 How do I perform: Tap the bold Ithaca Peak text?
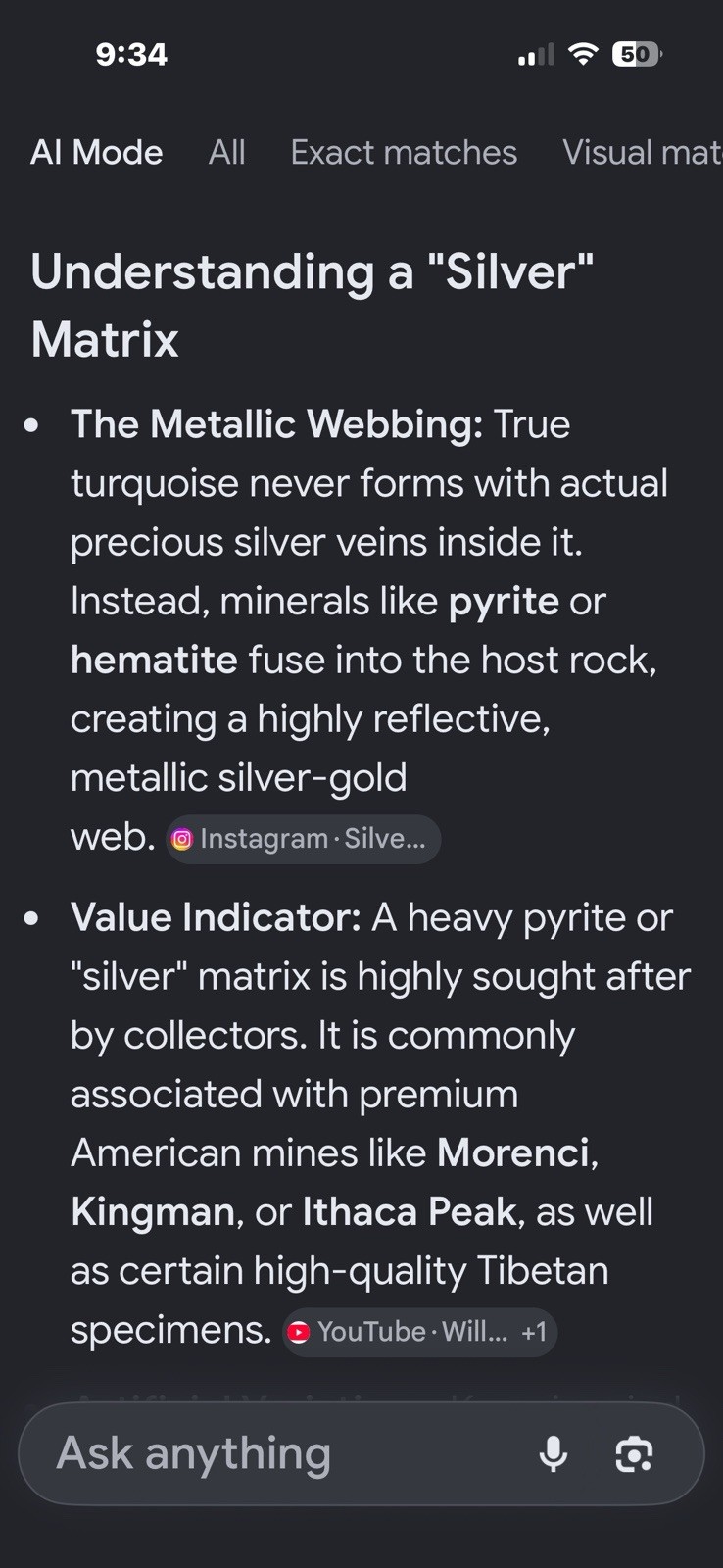(x=410, y=1211)
